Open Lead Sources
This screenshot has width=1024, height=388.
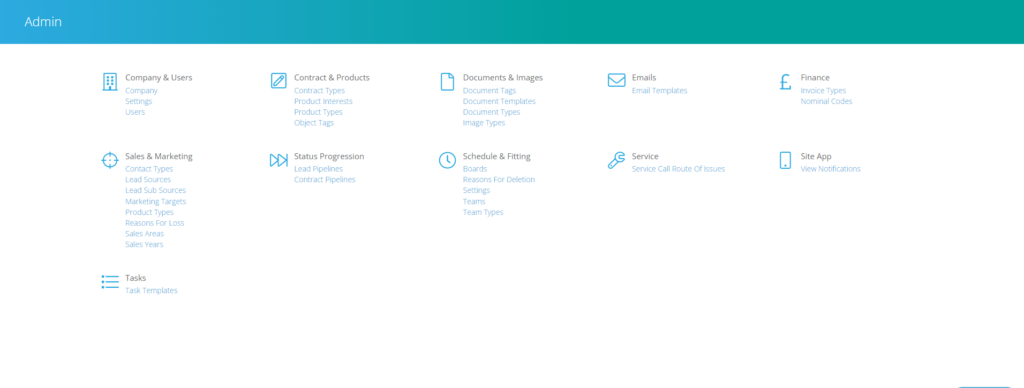coord(148,180)
